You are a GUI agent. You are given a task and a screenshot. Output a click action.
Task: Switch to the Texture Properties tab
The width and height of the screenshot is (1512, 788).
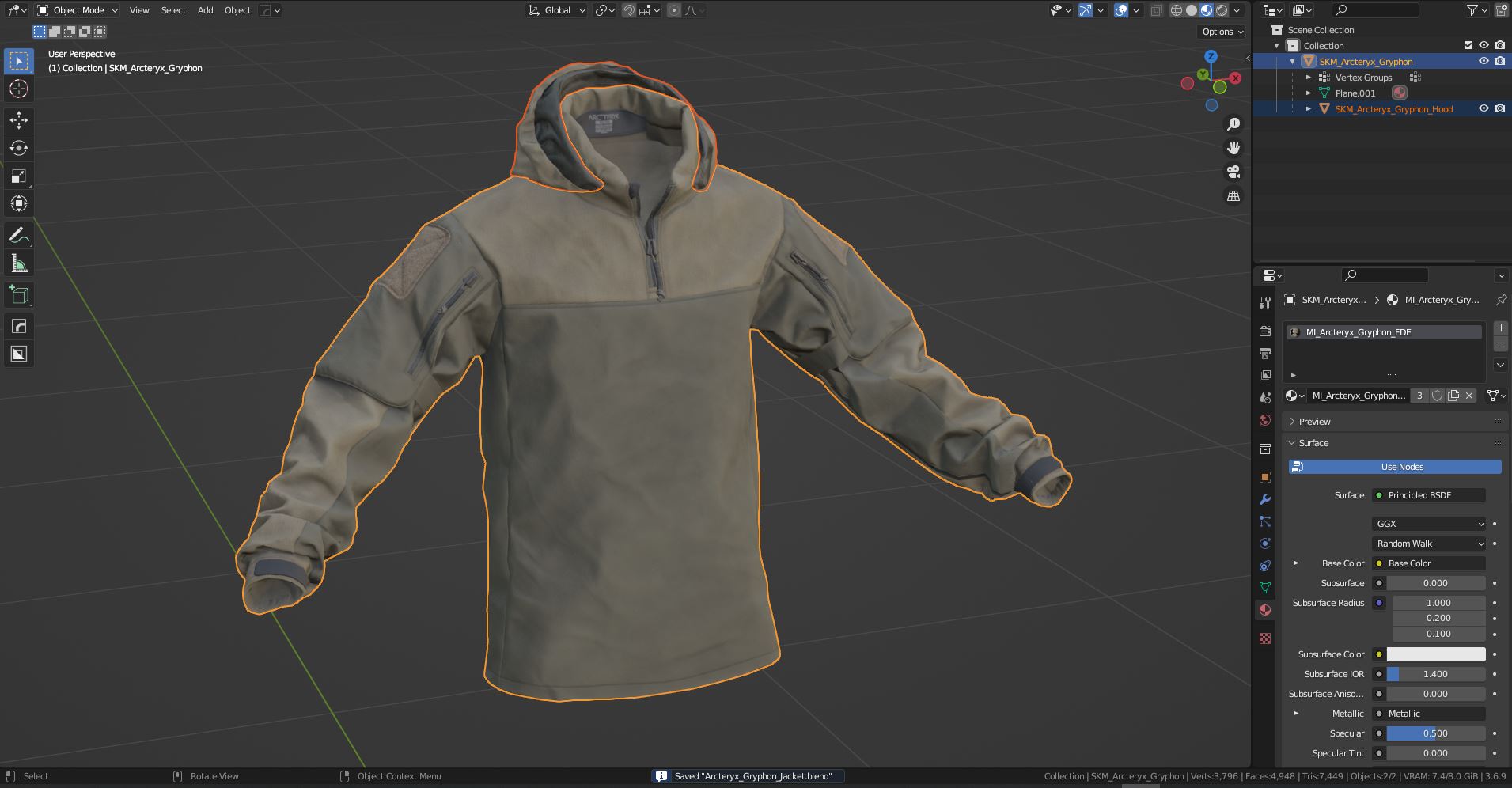click(x=1264, y=638)
